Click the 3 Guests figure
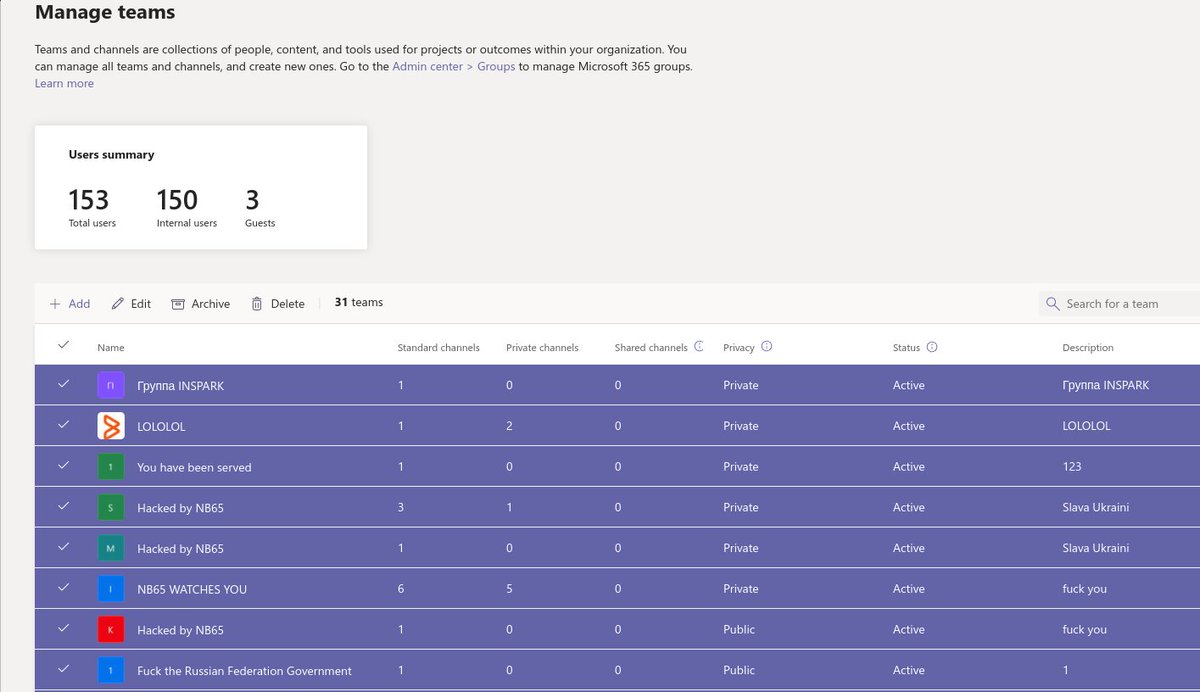1200x692 pixels. [252, 199]
